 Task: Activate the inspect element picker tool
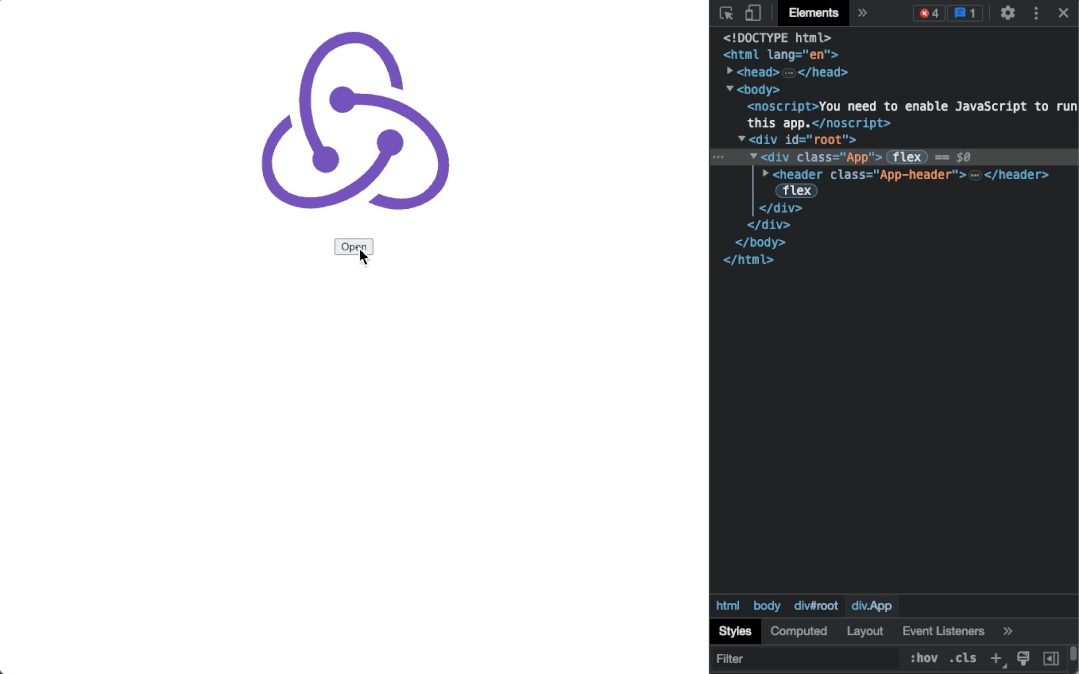[x=726, y=13]
